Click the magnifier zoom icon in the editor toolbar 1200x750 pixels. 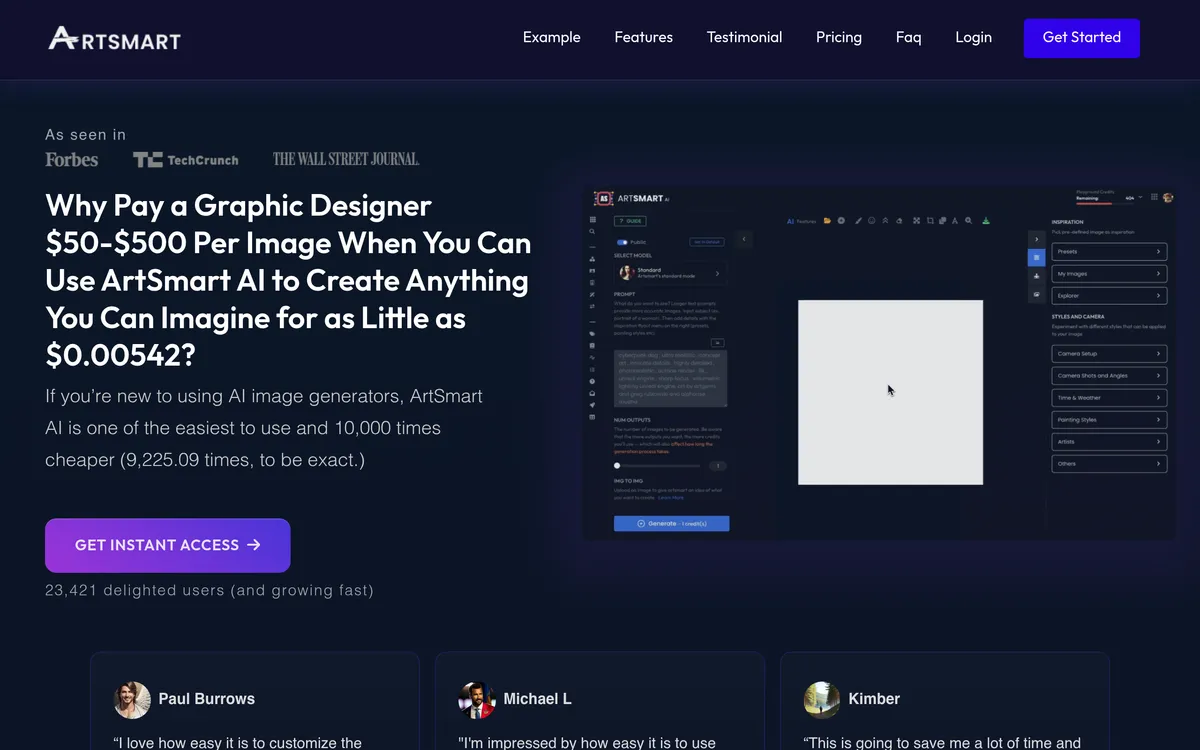[968, 221]
